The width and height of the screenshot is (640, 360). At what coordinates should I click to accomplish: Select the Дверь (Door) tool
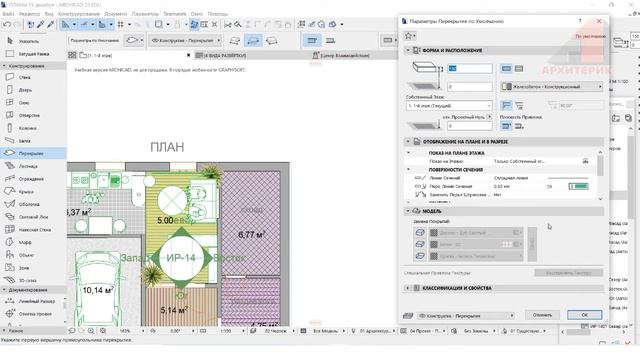tap(33, 90)
